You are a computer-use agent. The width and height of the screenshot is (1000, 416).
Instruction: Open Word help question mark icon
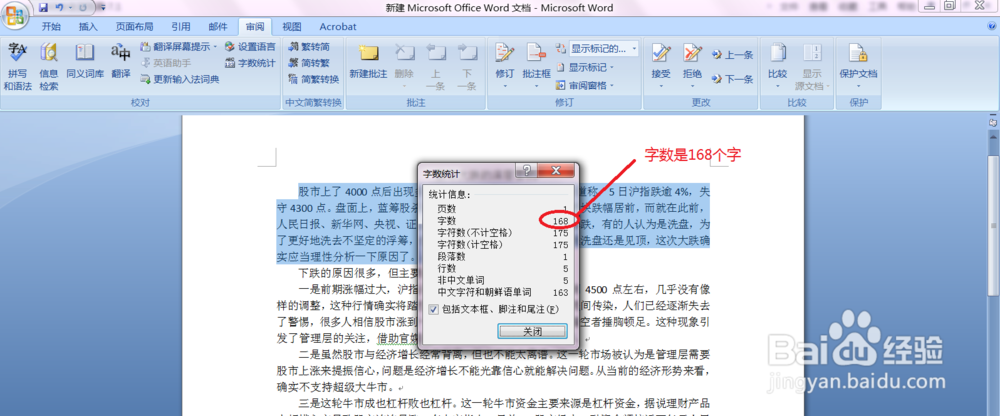(990, 27)
